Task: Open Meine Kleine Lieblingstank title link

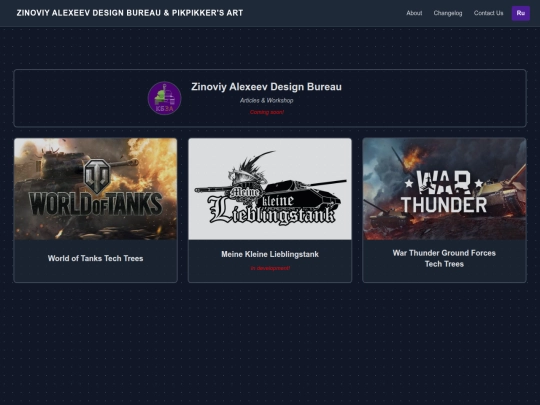Action: click(270, 254)
